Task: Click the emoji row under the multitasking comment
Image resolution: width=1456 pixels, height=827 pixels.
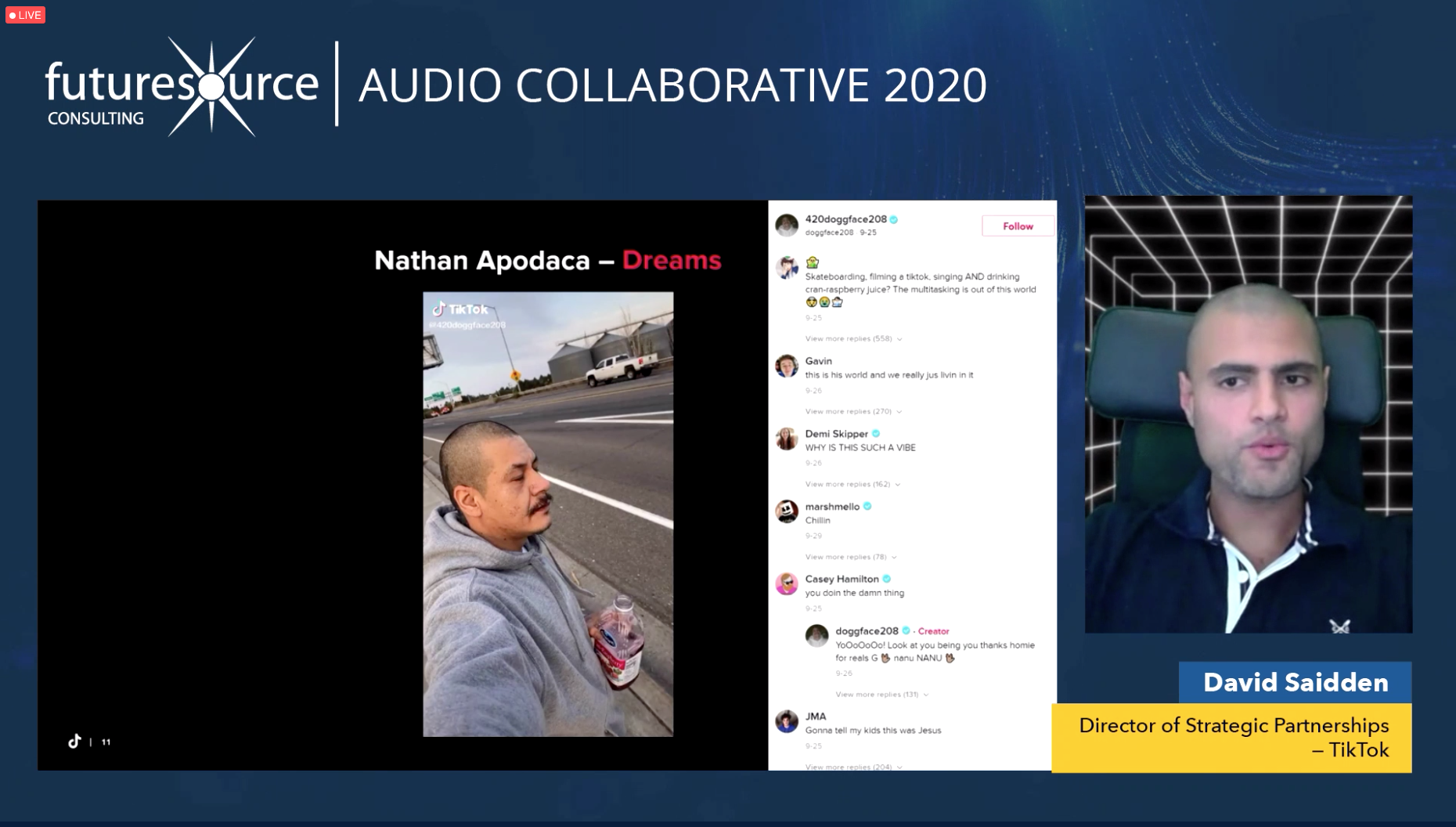Action: click(824, 302)
